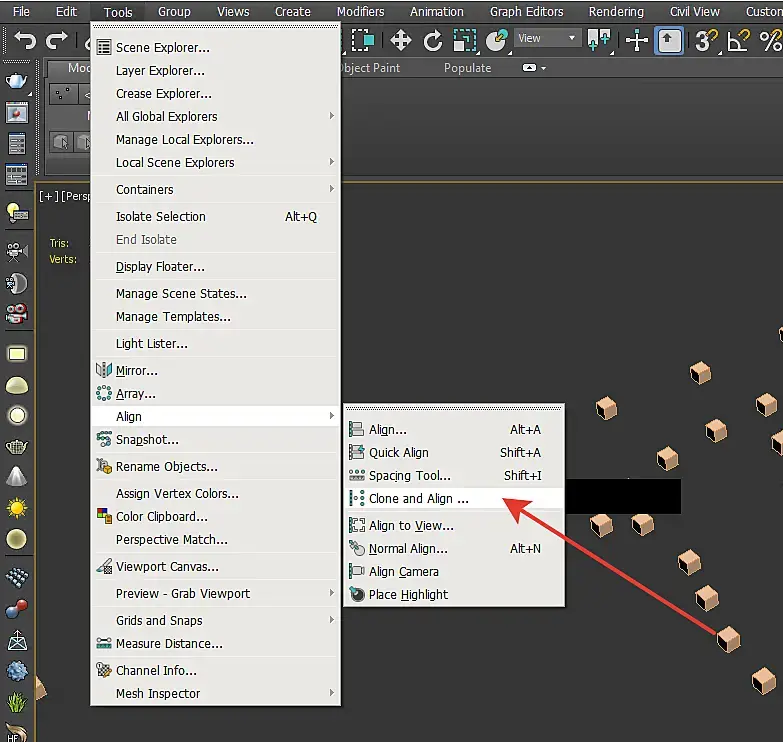The image size is (783, 742).
Task: Select the Rotate tool icon
Action: coord(432,40)
